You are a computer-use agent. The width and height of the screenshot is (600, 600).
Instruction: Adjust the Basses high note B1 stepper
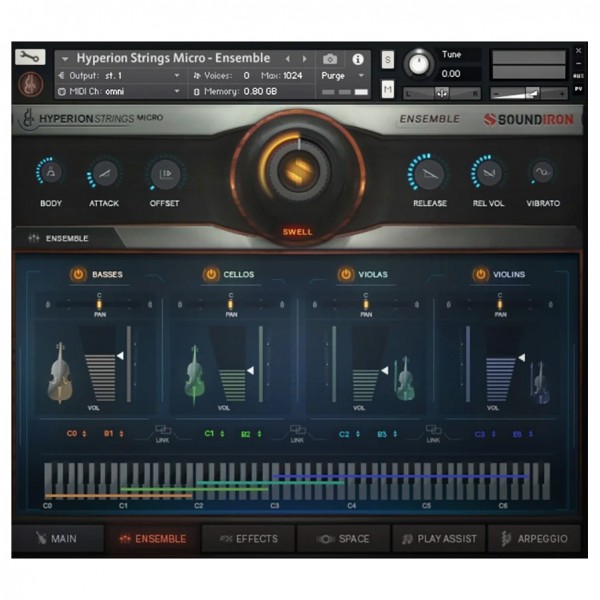121,434
